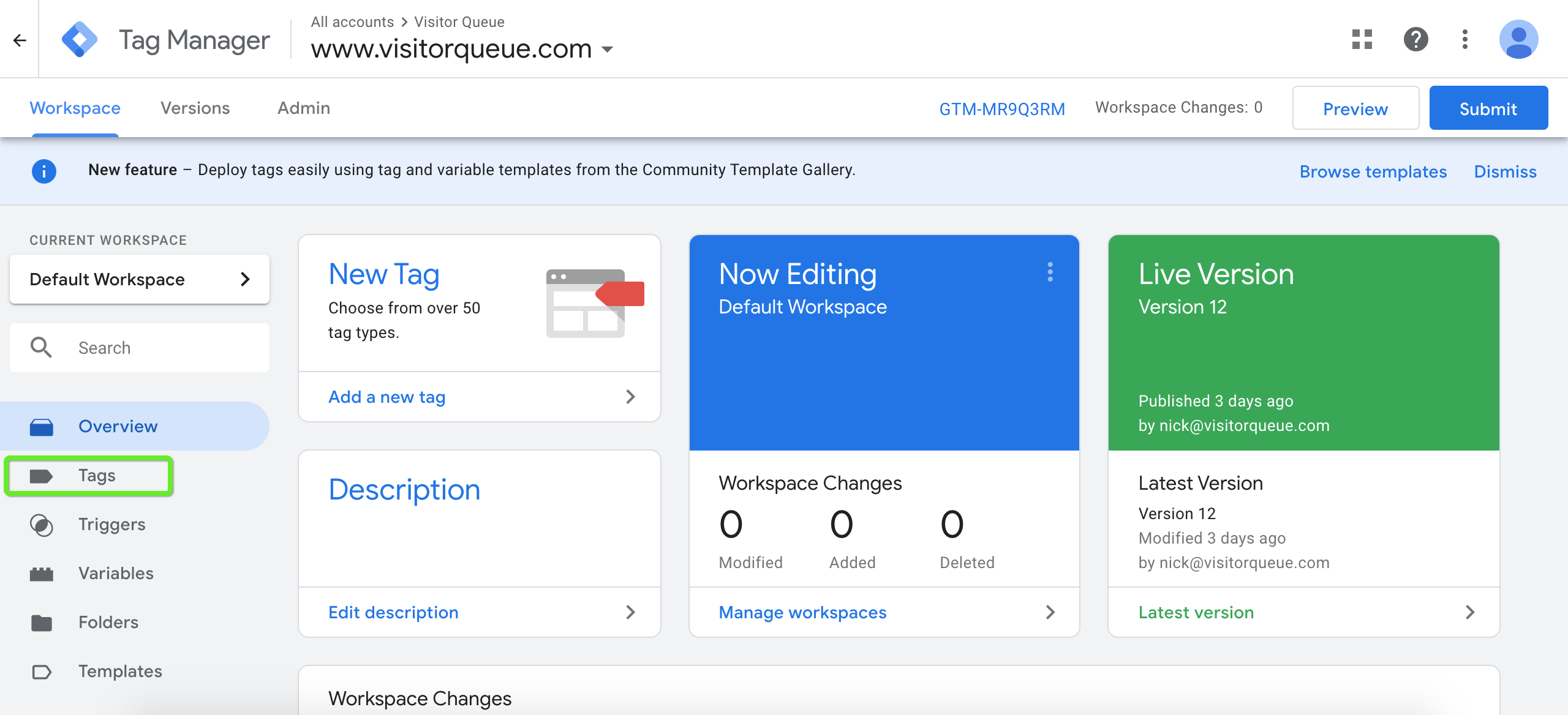
Task: Click the Triggers sidebar icon
Action: coord(42,525)
